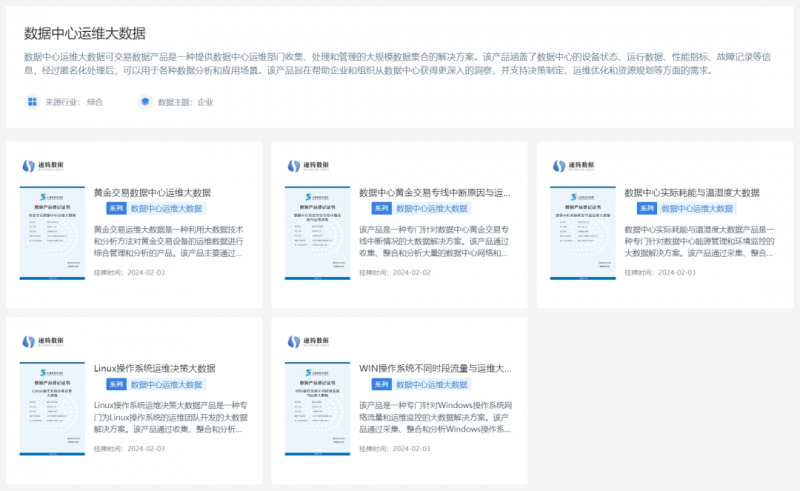Click the 数据主题 cube icon

pos(145,102)
